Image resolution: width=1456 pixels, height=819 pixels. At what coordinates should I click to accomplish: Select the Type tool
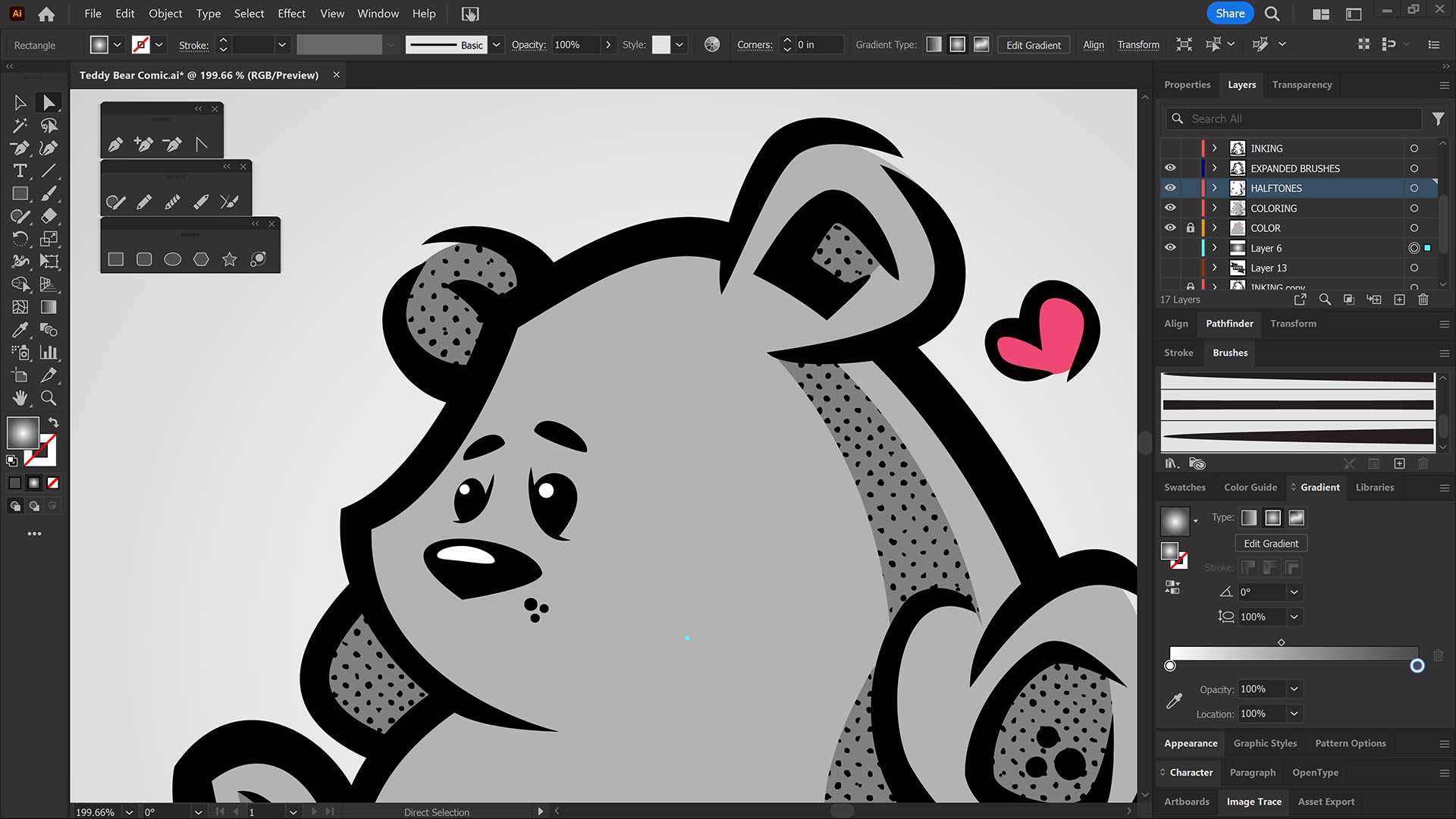coord(20,171)
